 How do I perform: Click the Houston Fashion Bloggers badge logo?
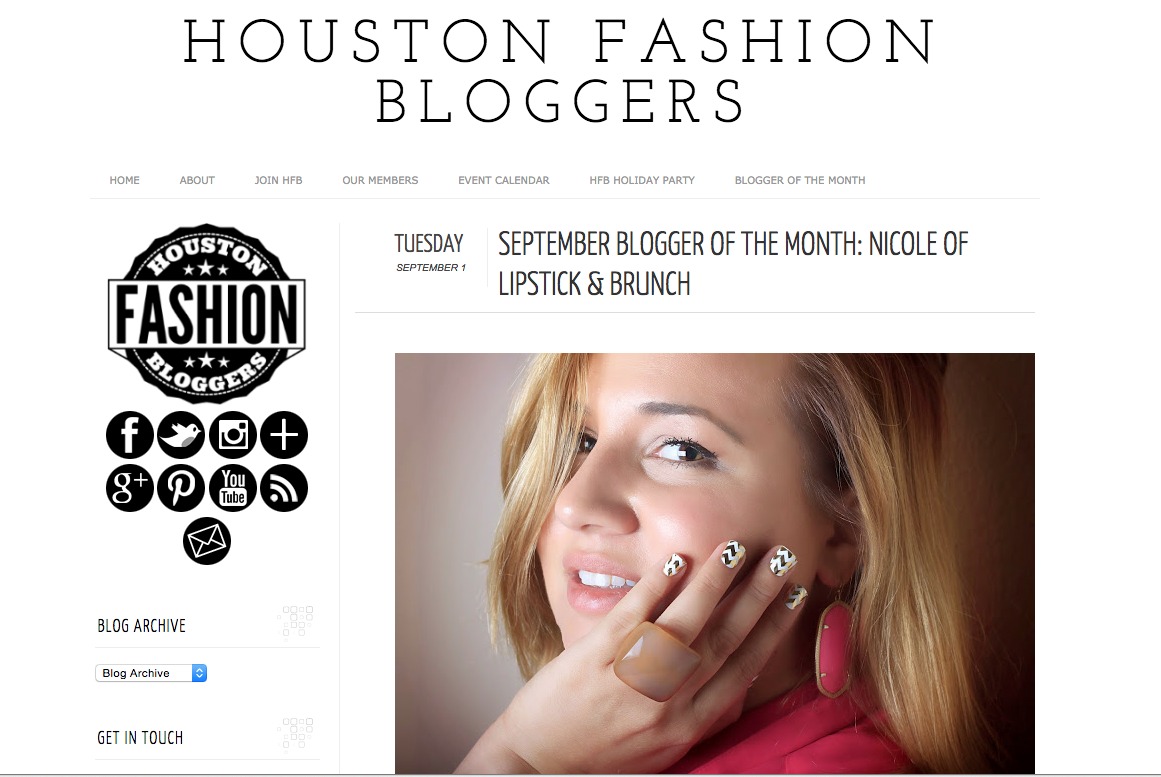(x=207, y=313)
